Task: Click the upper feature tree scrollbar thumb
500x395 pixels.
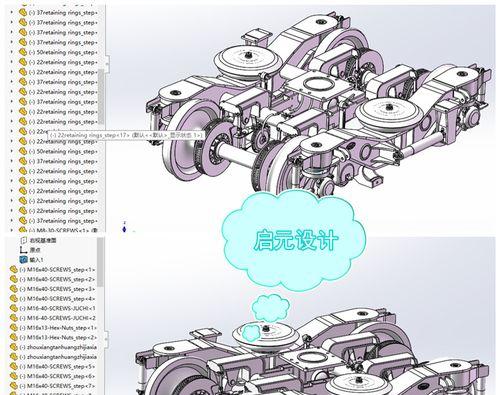Action: [101, 97]
